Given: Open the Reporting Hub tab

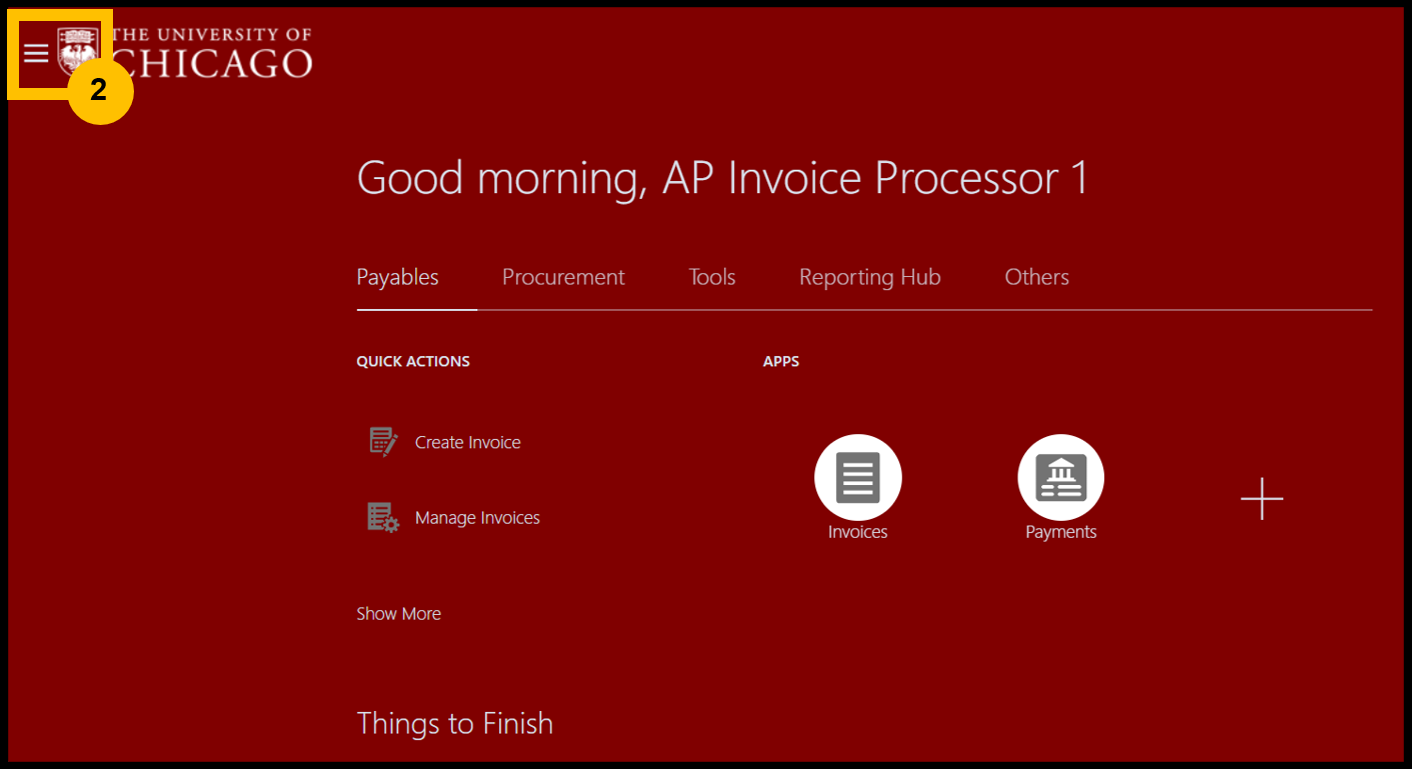Looking at the screenshot, I should 870,277.
